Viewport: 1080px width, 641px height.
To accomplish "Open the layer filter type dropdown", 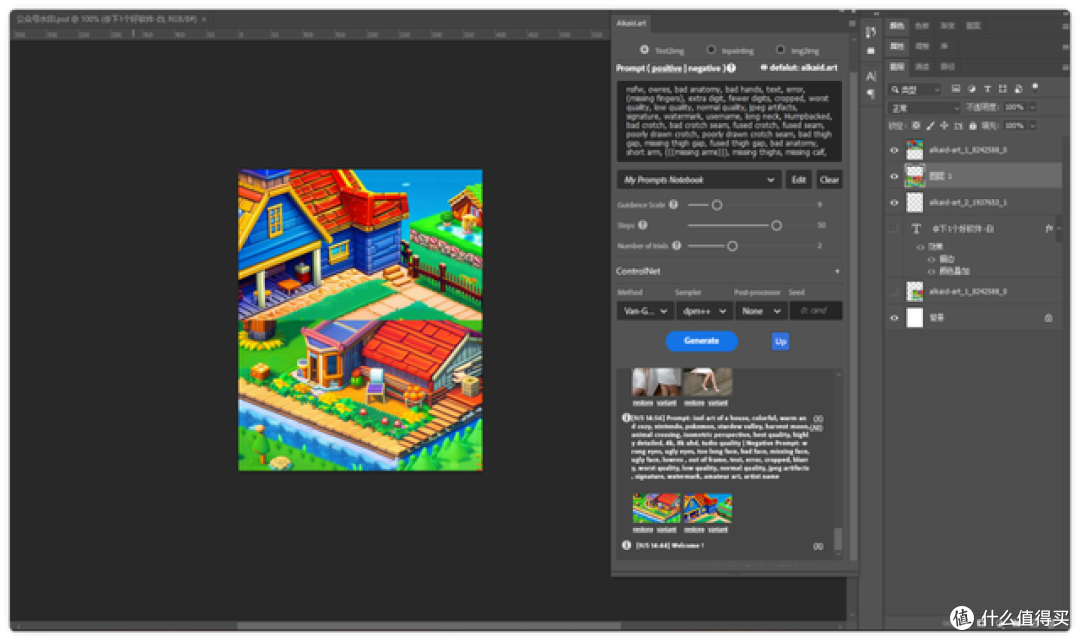I will click(x=914, y=90).
